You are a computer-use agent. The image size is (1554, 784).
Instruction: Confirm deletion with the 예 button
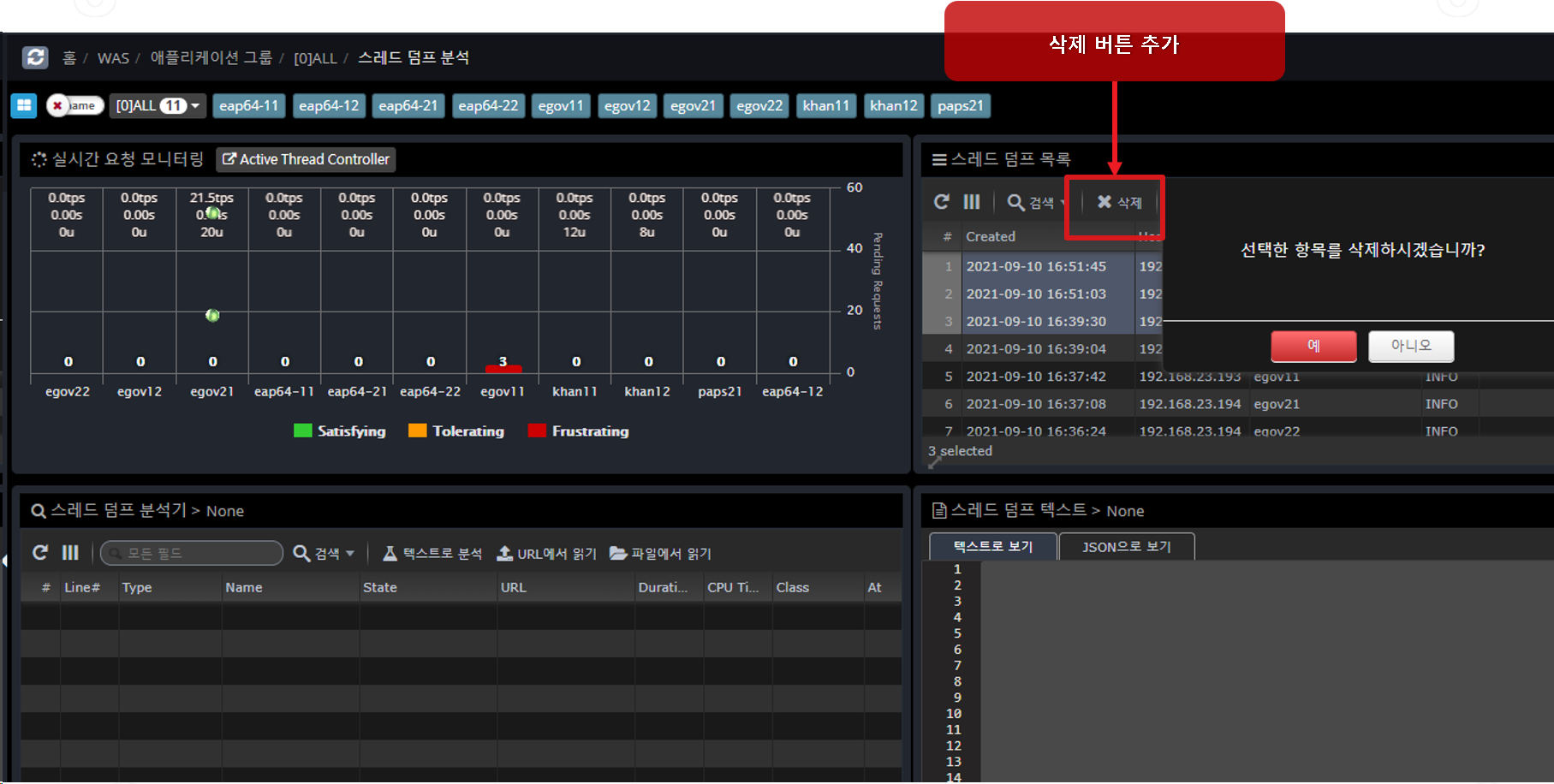pyautogui.click(x=1313, y=346)
